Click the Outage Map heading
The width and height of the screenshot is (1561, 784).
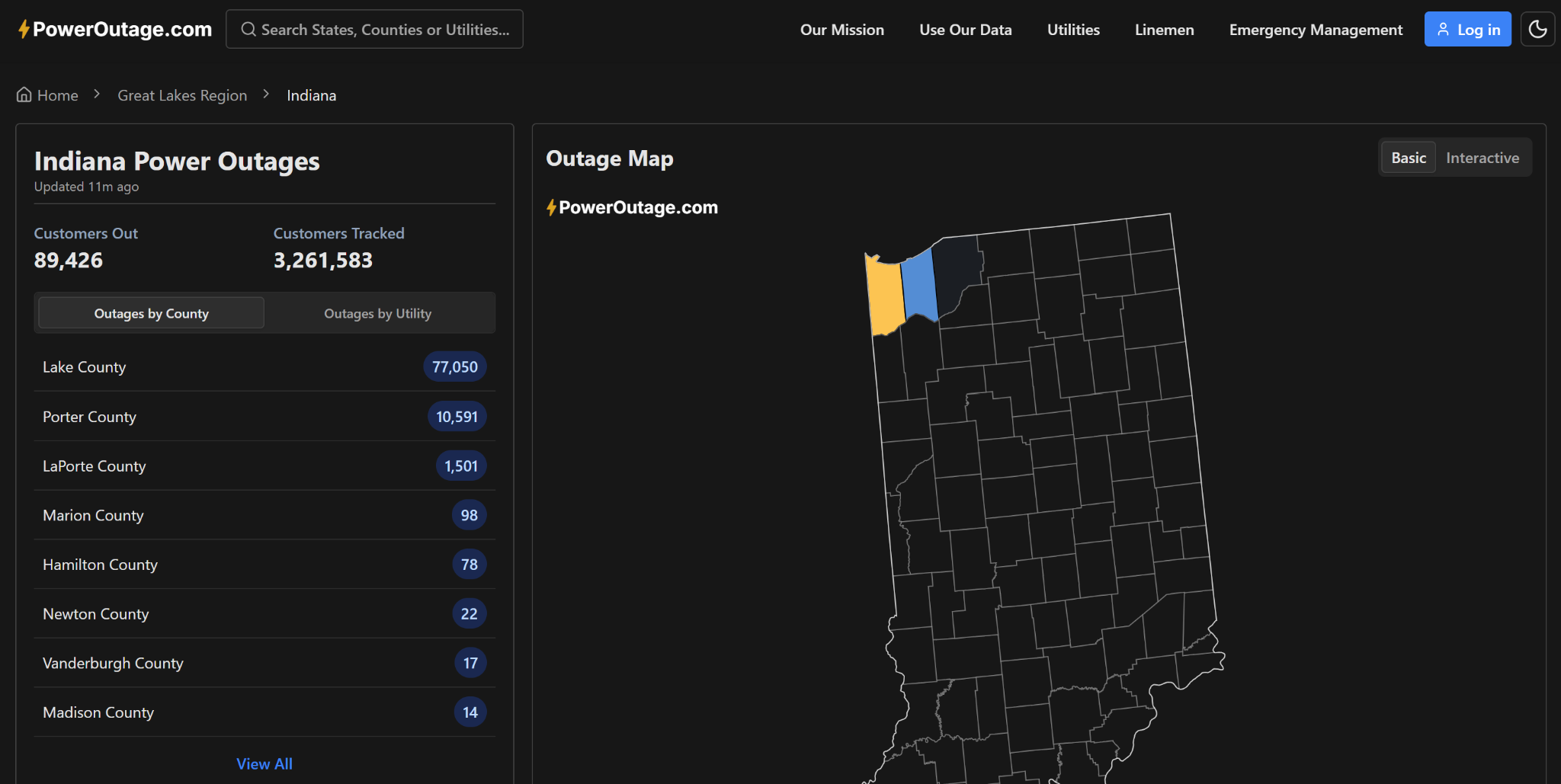pyautogui.click(x=610, y=158)
